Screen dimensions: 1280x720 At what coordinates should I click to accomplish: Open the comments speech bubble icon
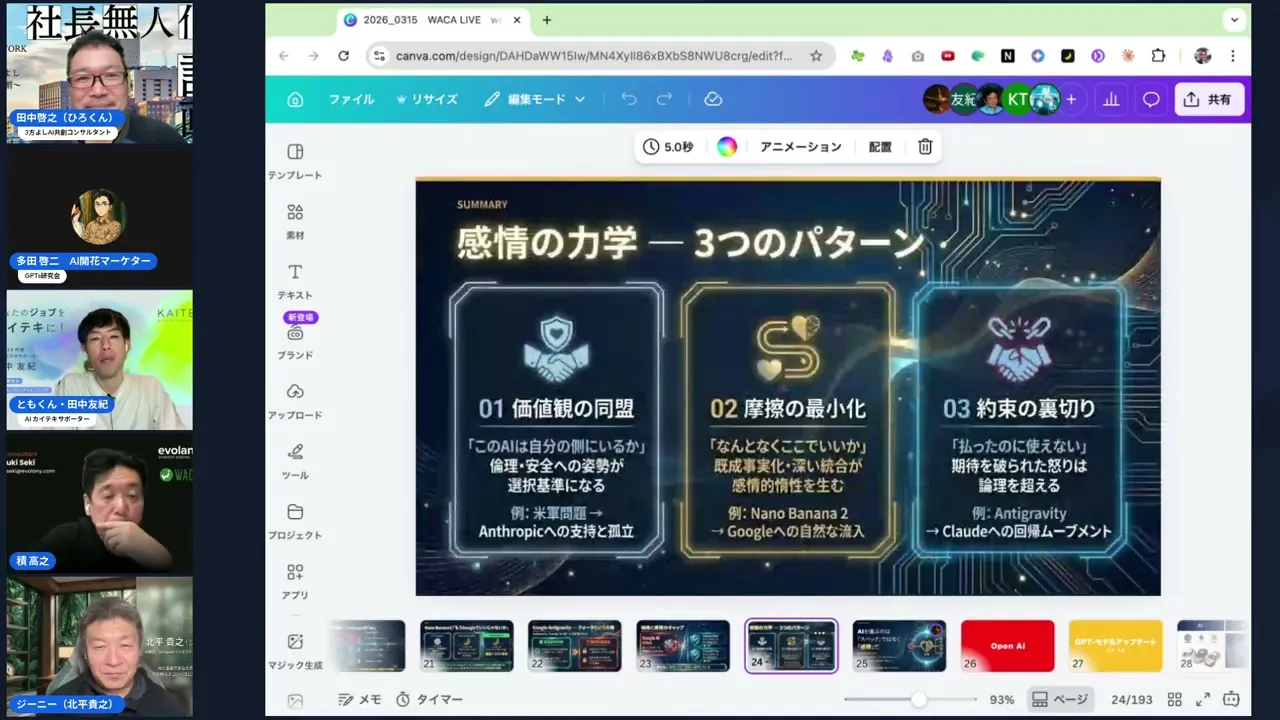(x=1151, y=99)
